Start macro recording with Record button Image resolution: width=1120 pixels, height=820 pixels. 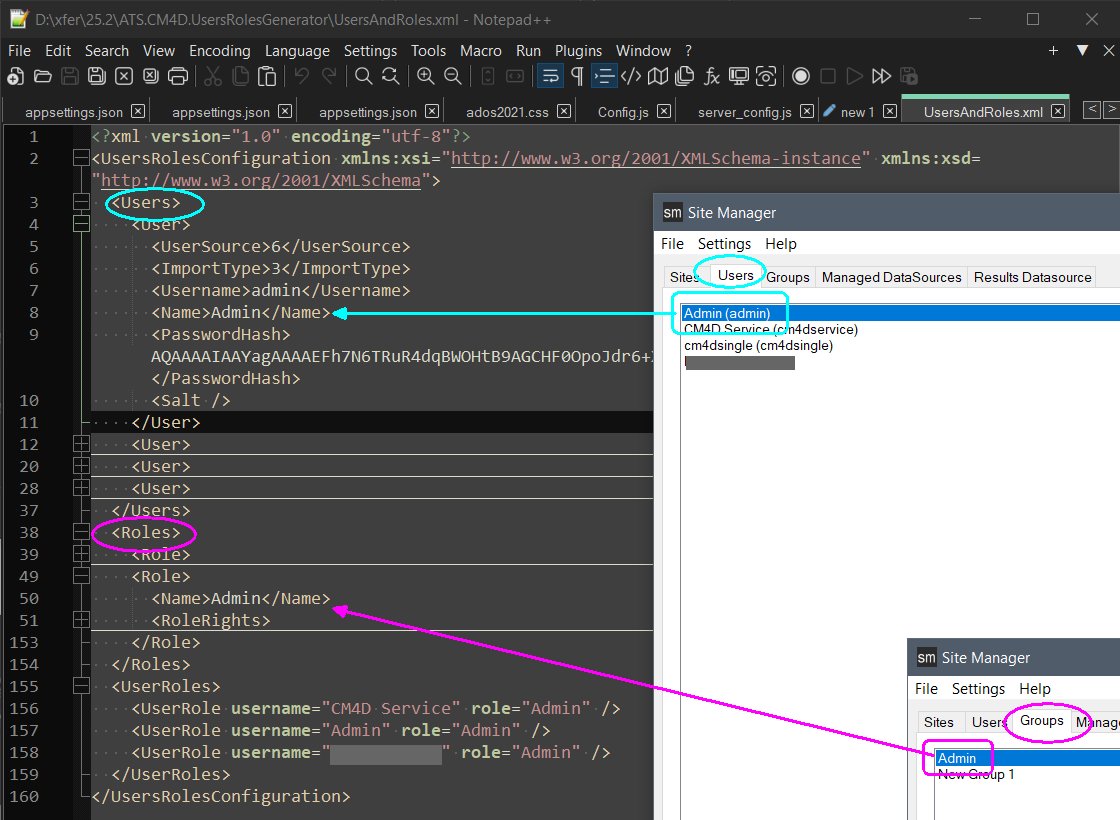[x=801, y=76]
